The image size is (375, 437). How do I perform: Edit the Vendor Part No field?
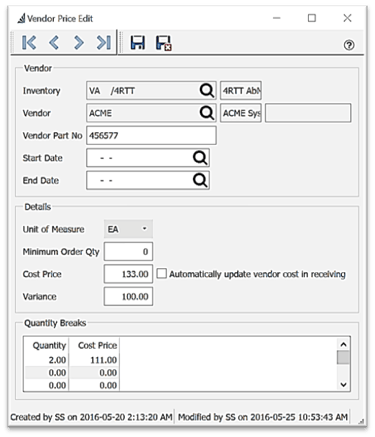click(x=151, y=135)
